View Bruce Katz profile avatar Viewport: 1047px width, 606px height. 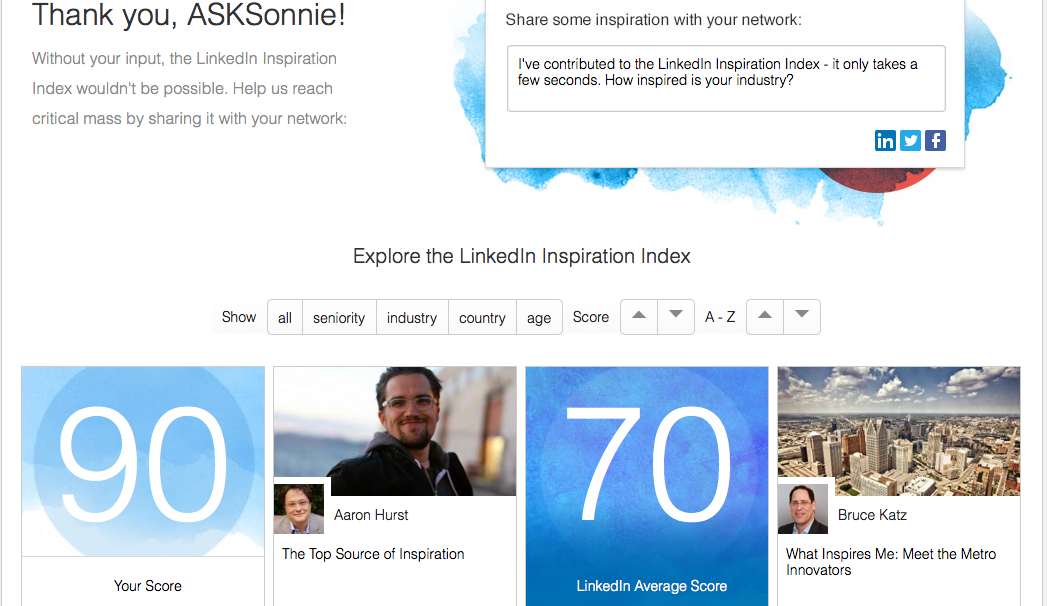point(803,509)
